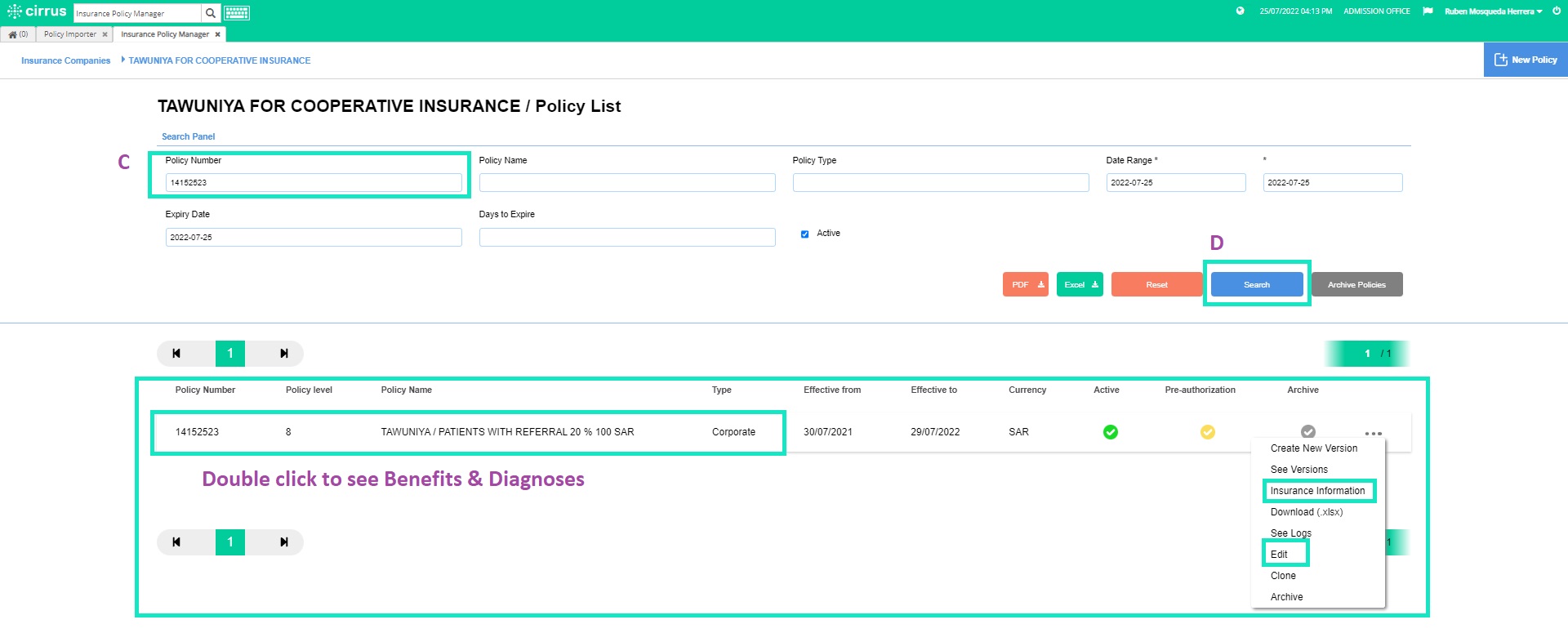Open the TAWUNIYA FOR COOPERATIVE INSURANCE breadcrumb
This screenshot has height=642, width=1568.
tap(220, 60)
